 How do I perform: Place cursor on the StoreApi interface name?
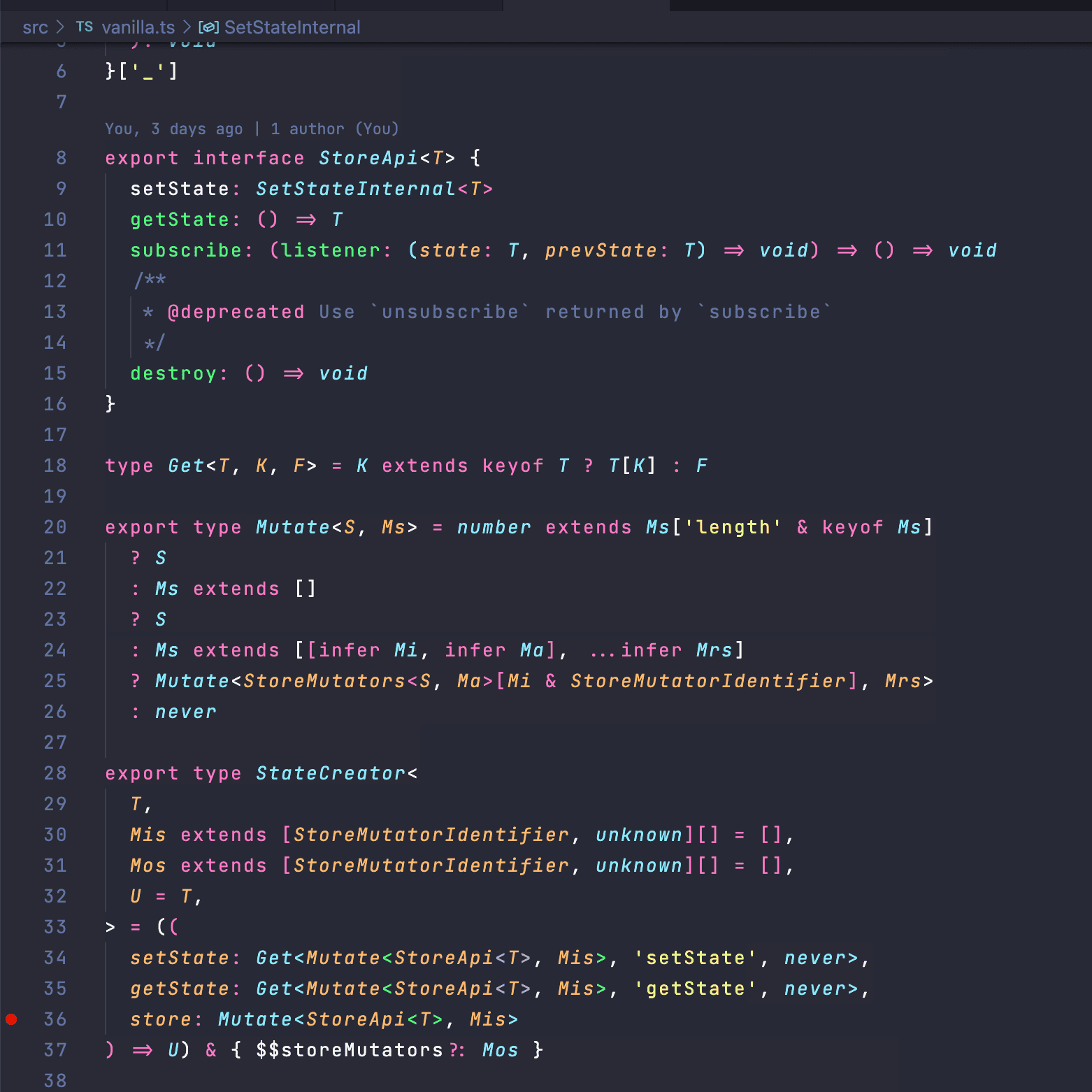368,158
